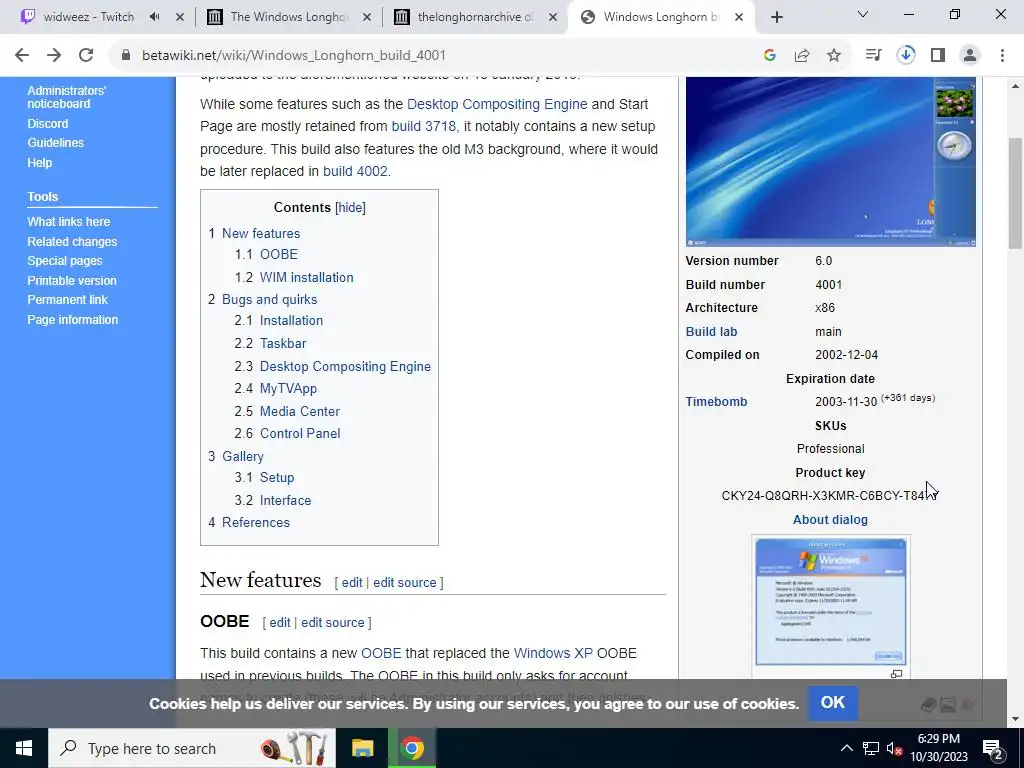Viewport: 1024px width, 768px height.
Task: Jump to 2.1 Installation in contents
Action: (x=279, y=321)
